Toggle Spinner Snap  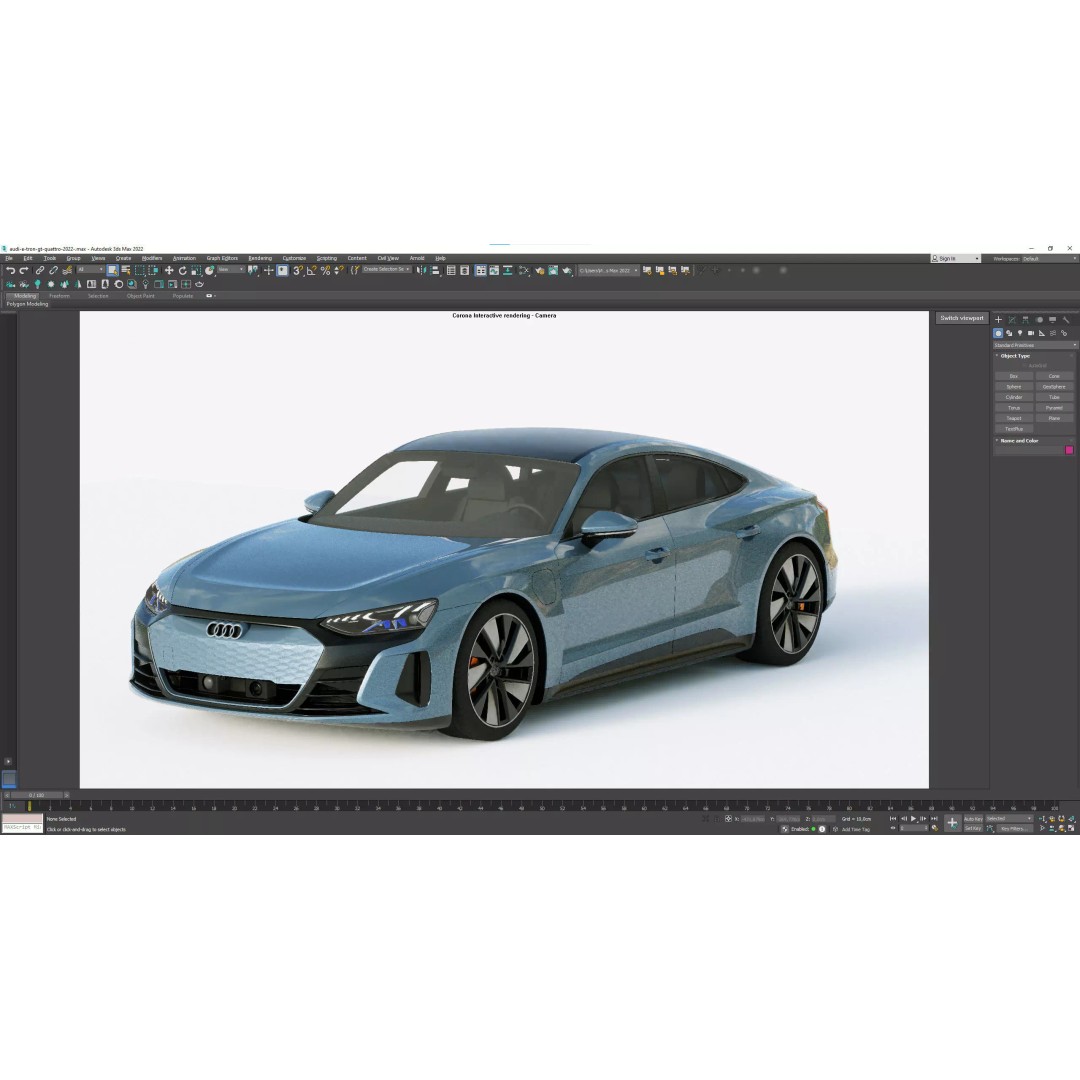[x=338, y=271]
